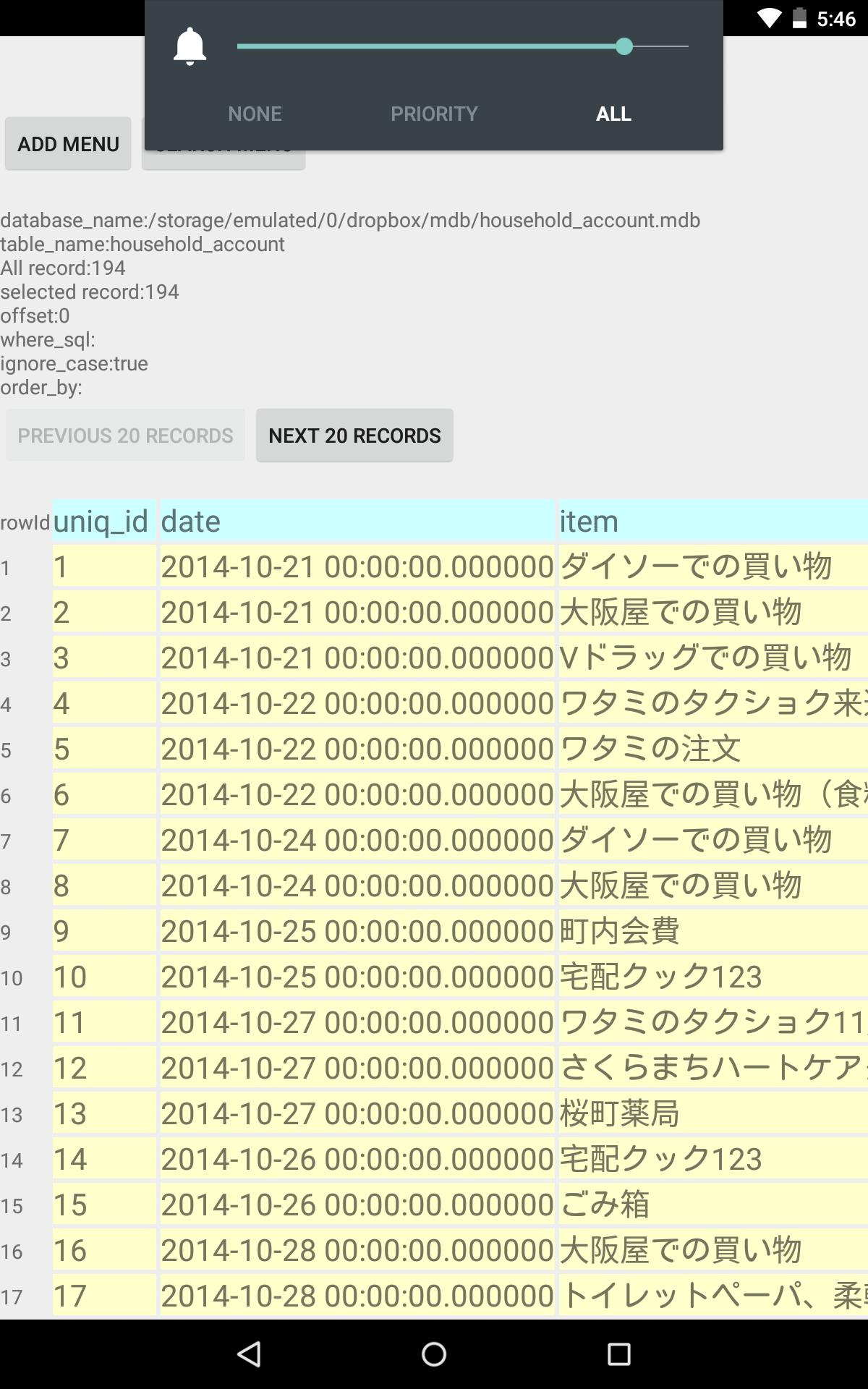Open recent apps with the square icon
The width and height of the screenshot is (868, 1389).
[x=618, y=1354]
